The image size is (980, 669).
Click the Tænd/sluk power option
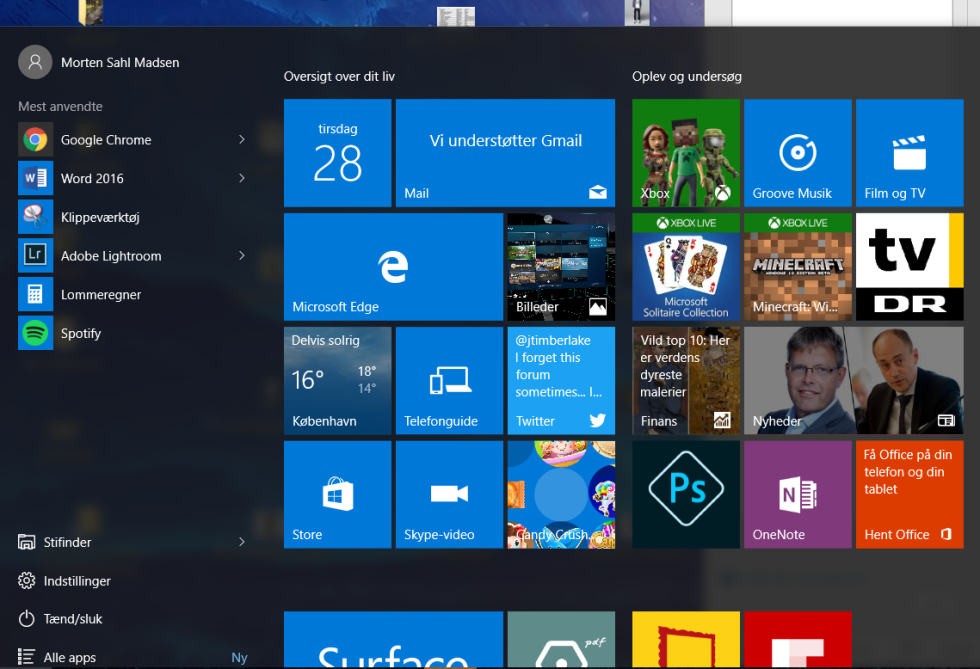pyautogui.click(x=73, y=619)
